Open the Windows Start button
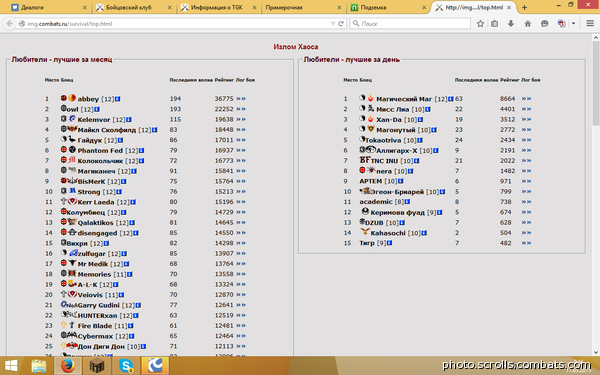 (x=11, y=366)
